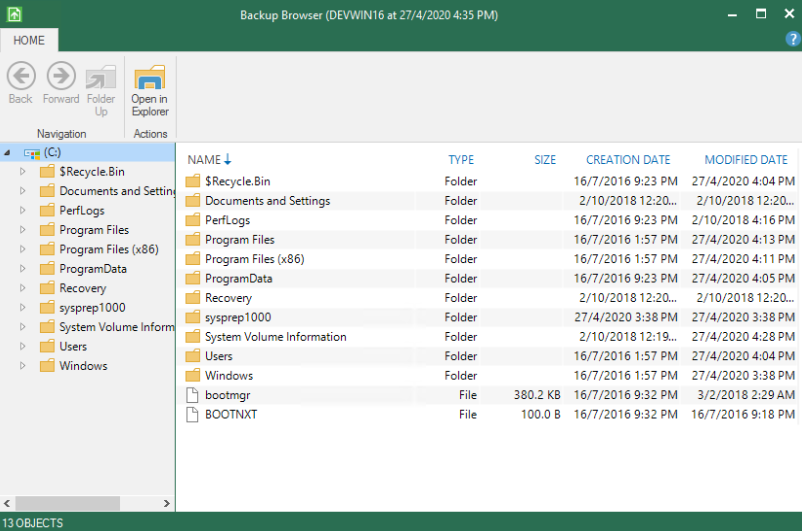Click modified date 27/4/2020 4:28 PM
Viewport: 802px width, 531px height.
pos(743,337)
